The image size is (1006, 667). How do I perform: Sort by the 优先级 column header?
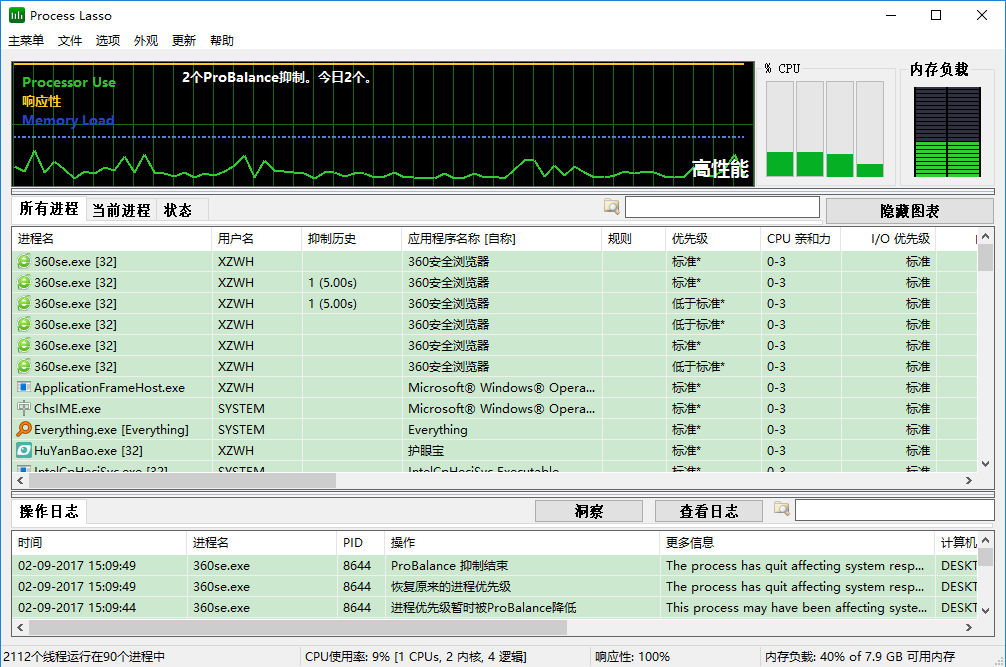tap(690, 239)
